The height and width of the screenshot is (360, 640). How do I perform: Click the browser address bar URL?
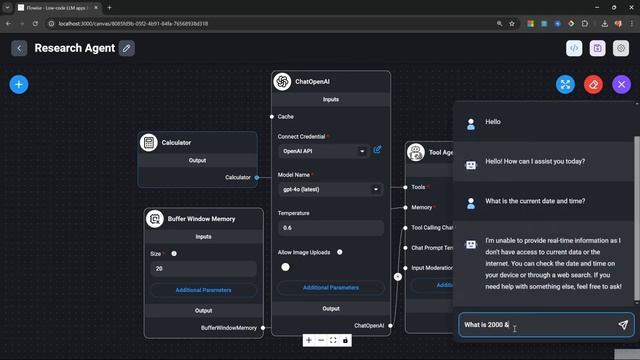(x=133, y=24)
